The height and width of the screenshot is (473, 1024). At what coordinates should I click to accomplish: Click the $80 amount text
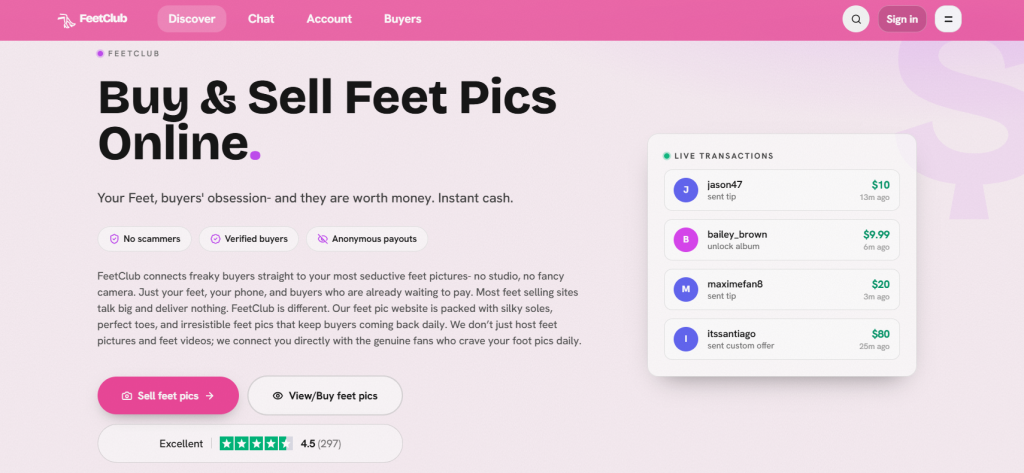click(880, 334)
